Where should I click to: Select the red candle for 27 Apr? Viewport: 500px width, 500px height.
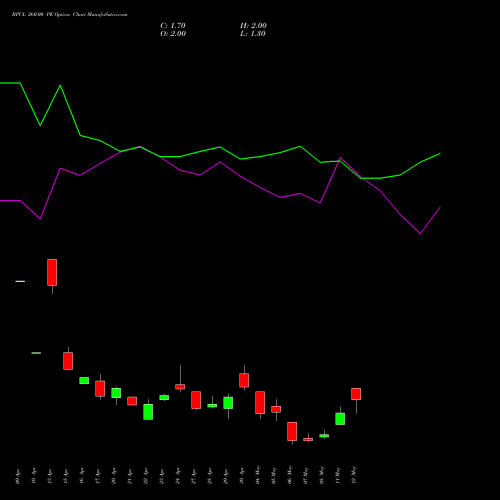196,400
